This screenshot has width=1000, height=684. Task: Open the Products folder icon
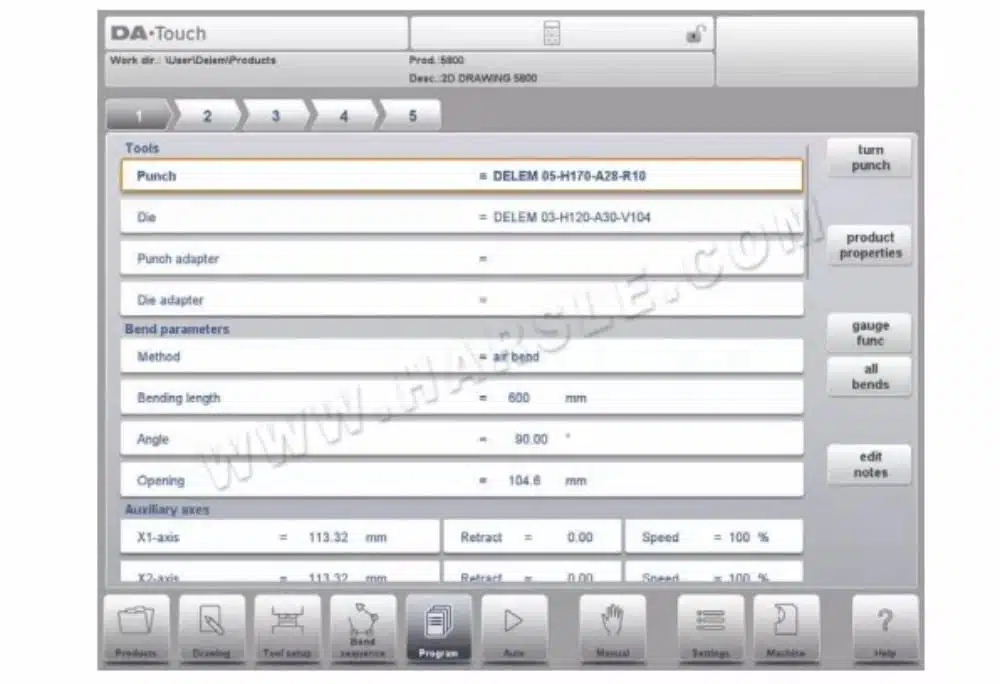[x=136, y=629]
